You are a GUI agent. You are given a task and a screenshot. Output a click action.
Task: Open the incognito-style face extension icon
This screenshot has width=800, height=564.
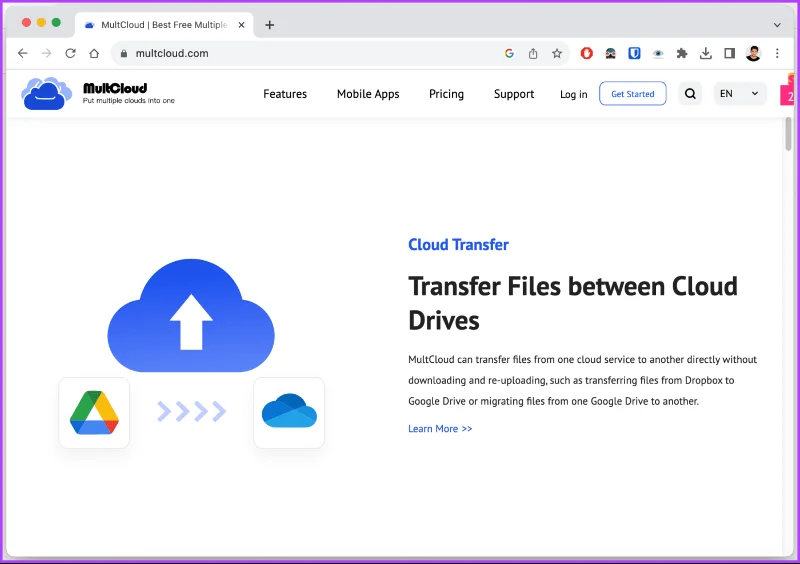pyautogui.click(x=610, y=53)
